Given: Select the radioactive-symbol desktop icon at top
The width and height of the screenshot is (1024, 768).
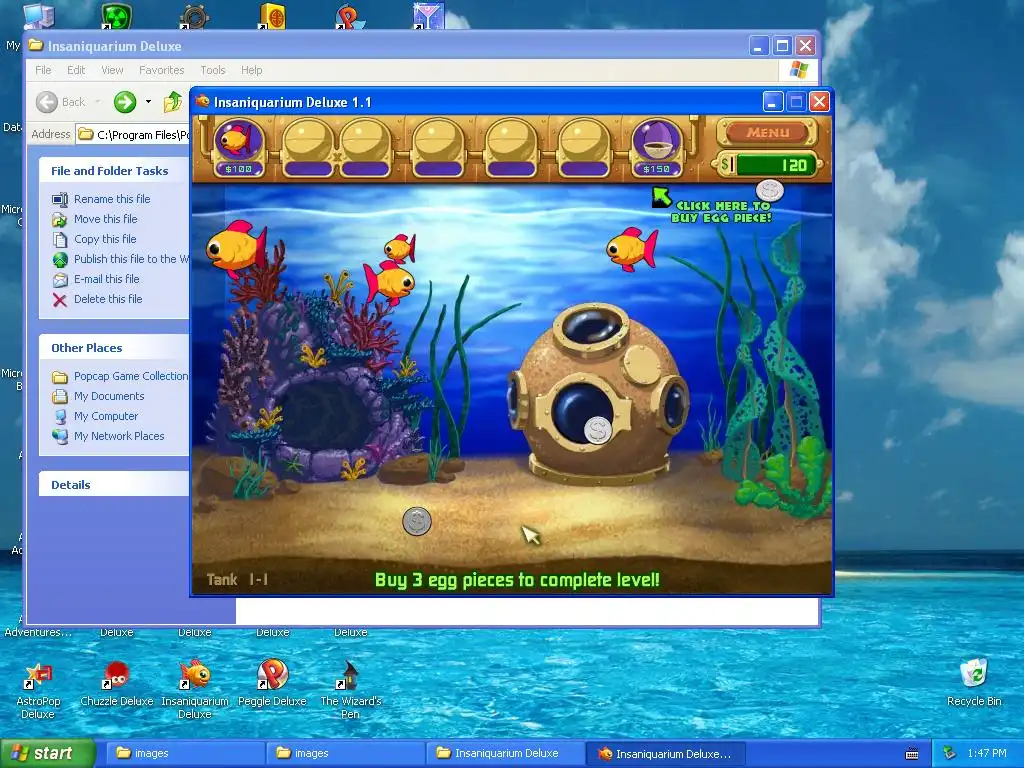Looking at the screenshot, I should click(116, 16).
